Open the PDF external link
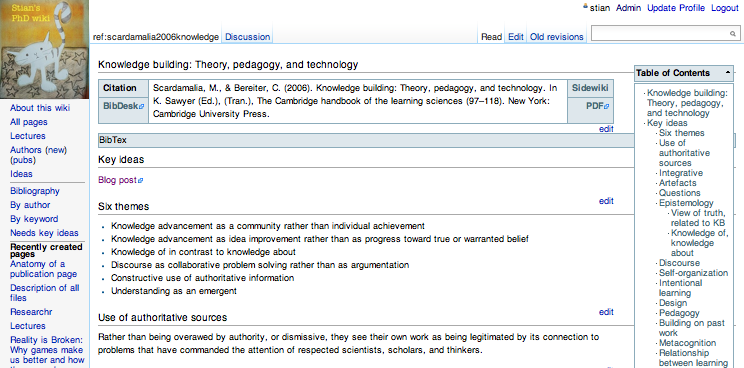The height and width of the screenshot is (368, 744). coord(597,106)
